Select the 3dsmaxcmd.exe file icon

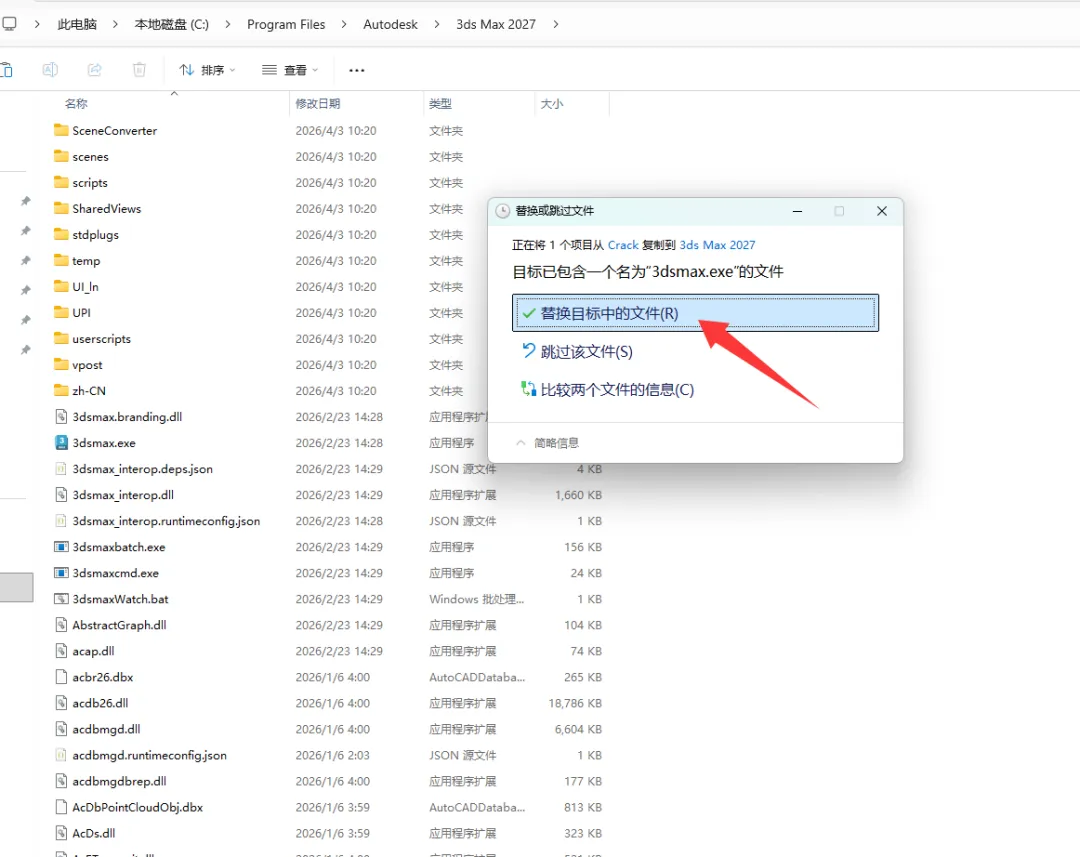(61, 572)
